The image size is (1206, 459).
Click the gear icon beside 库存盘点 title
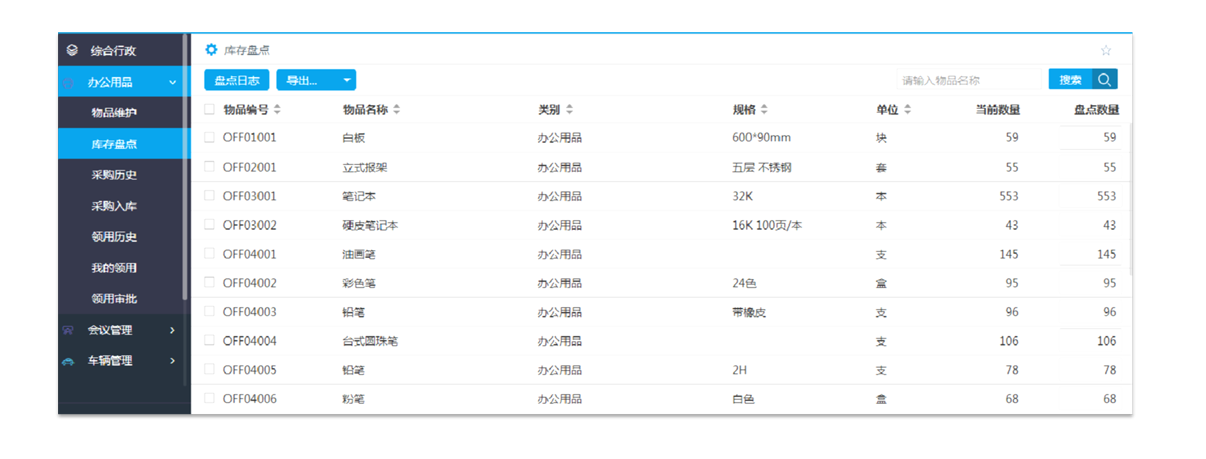tap(211, 50)
